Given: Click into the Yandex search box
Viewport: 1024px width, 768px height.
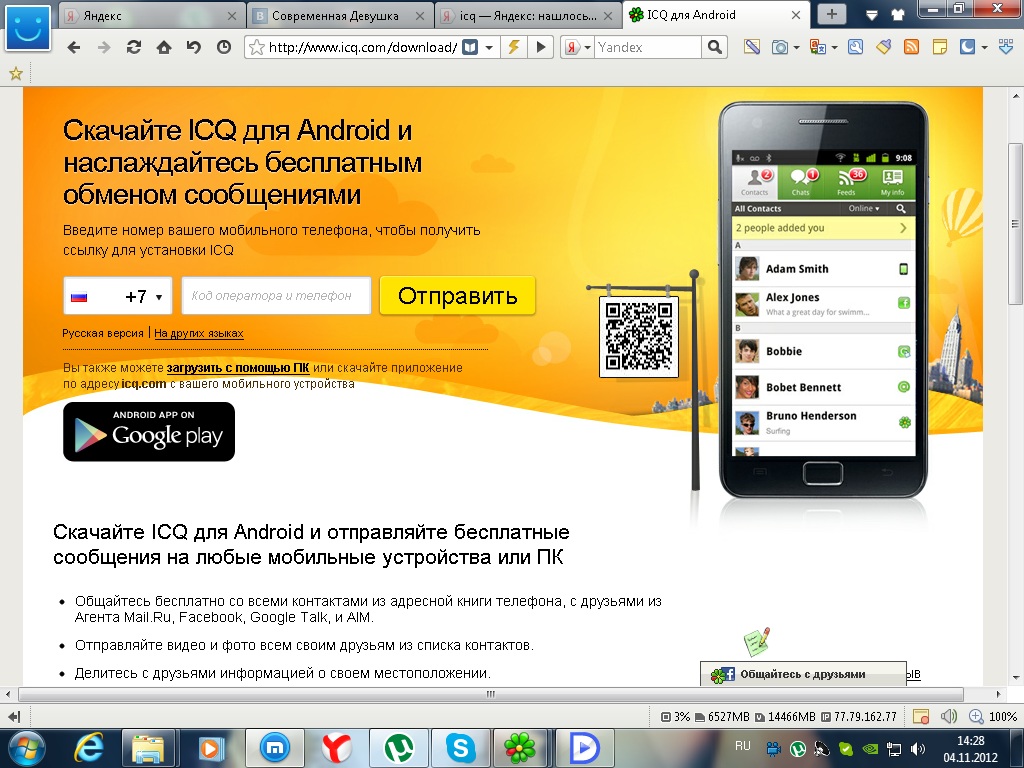Looking at the screenshot, I should 647,47.
